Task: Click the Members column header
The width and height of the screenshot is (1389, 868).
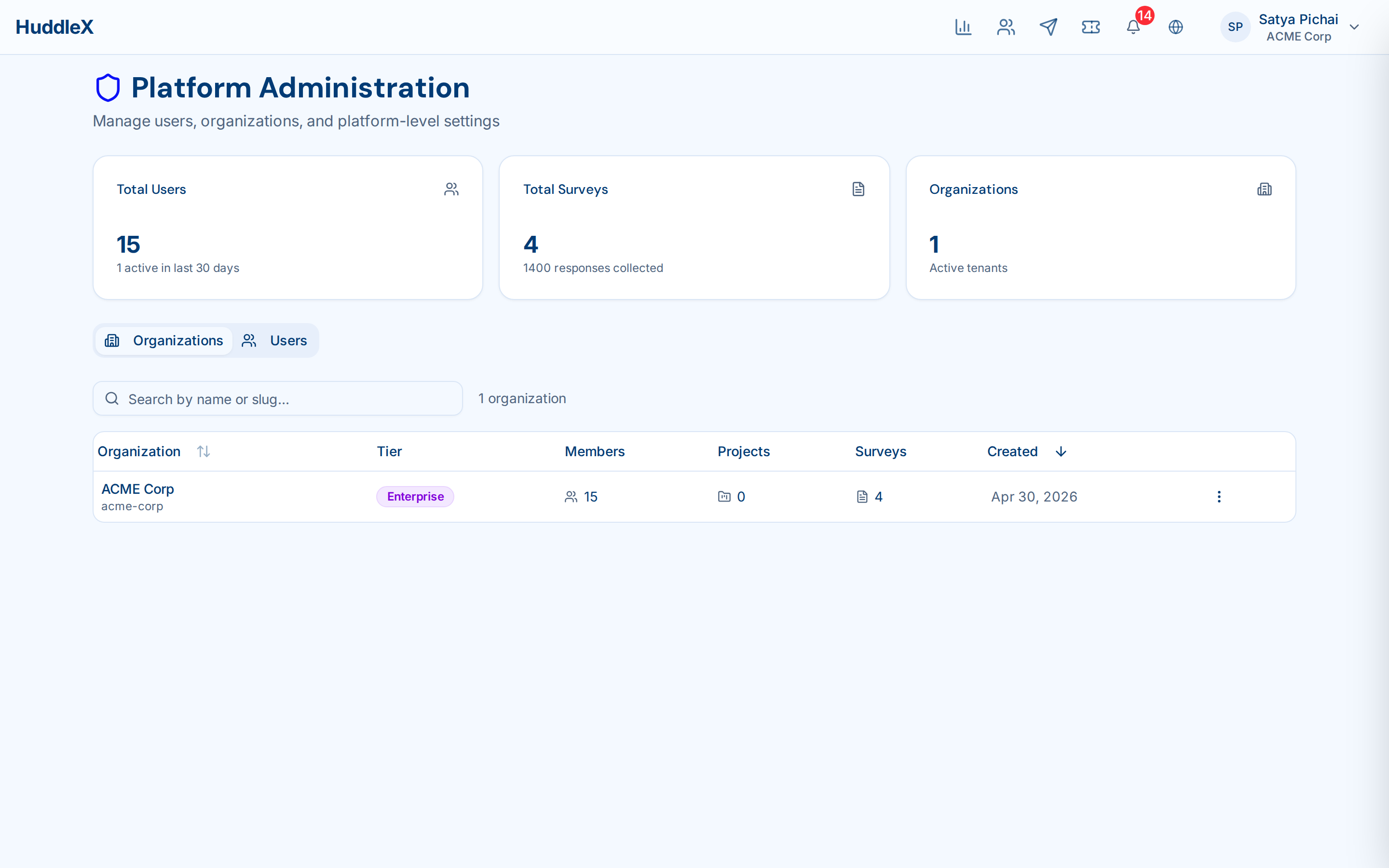Action: click(x=595, y=452)
